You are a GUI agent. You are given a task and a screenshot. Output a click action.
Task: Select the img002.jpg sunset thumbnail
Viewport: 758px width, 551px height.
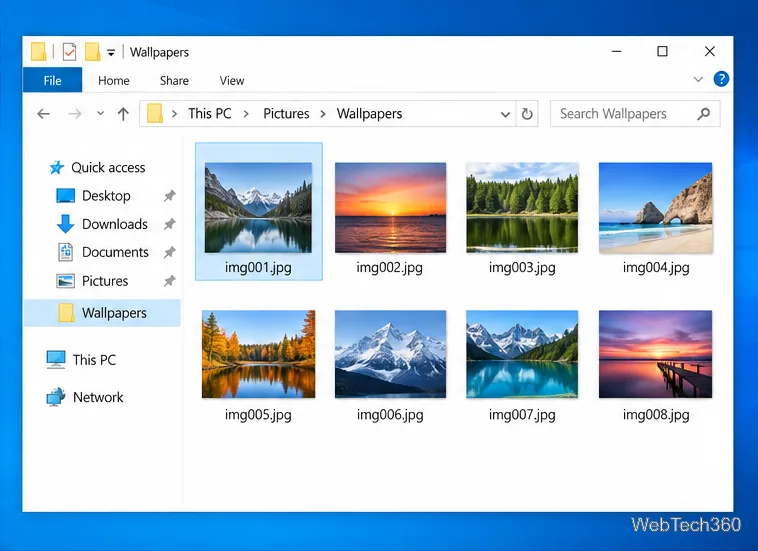click(x=391, y=207)
